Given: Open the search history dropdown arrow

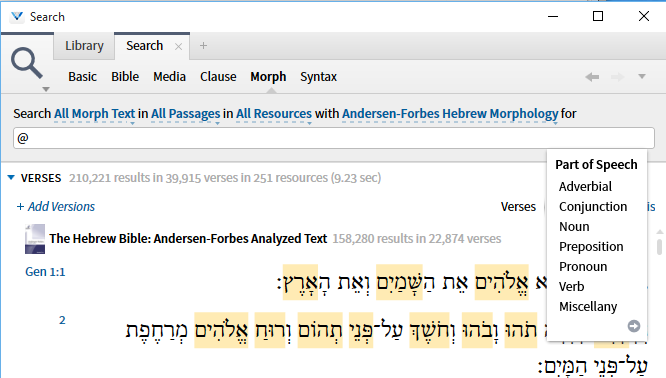Looking at the screenshot, I should [642, 76].
